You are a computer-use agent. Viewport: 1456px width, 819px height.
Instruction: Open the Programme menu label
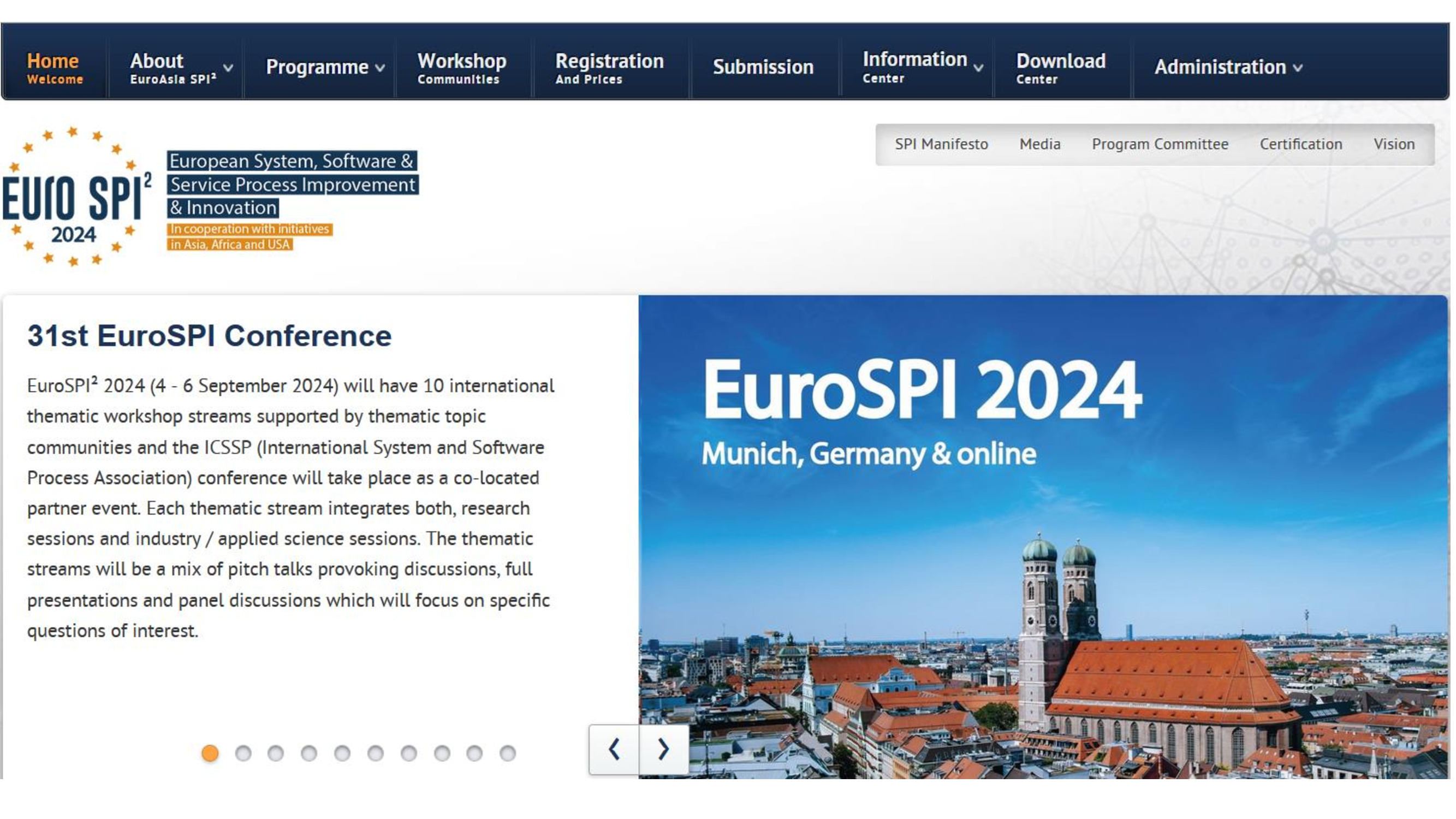(x=317, y=67)
